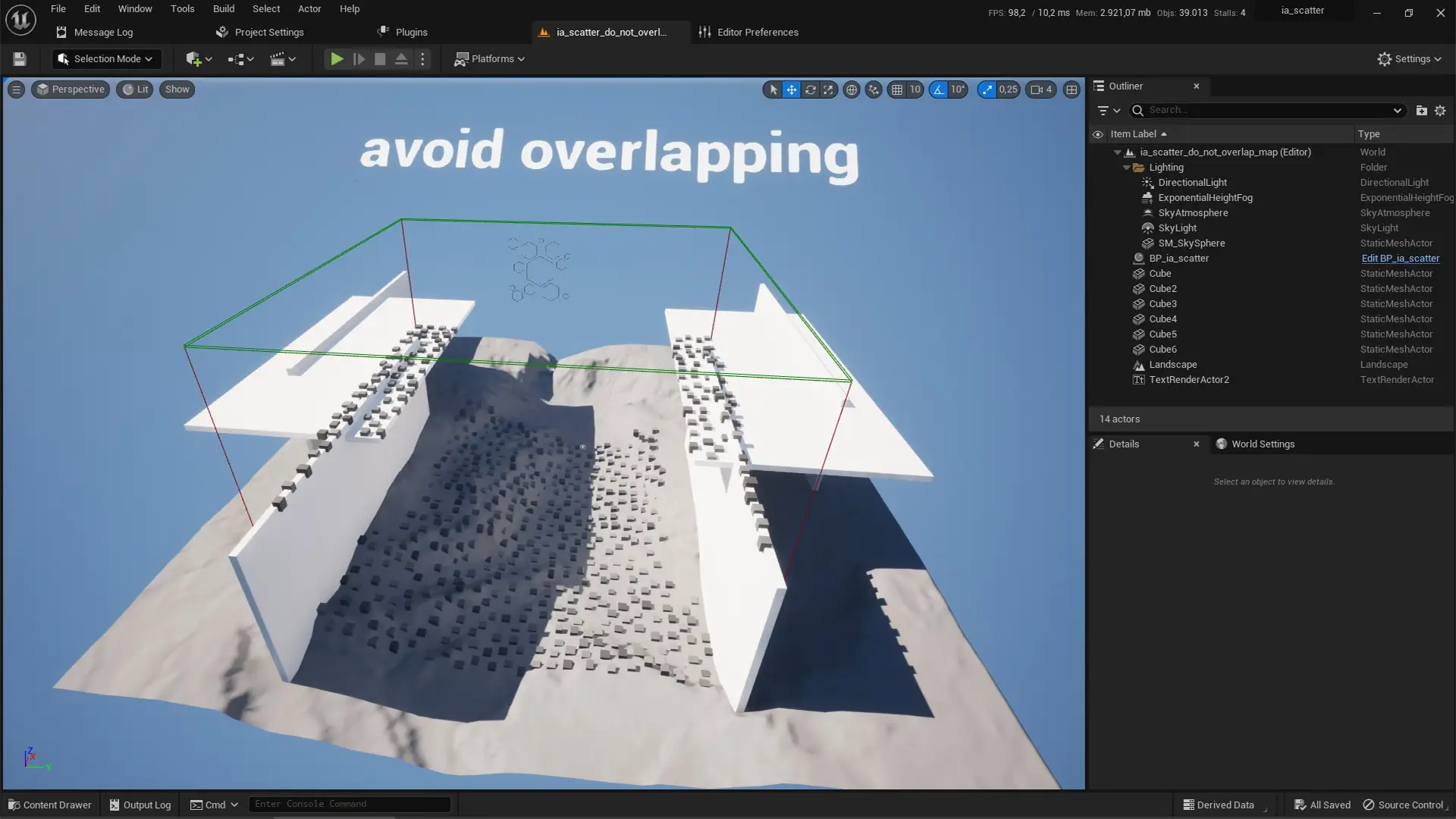1456x819 pixels.
Task: Click the viewport layout maximize icon
Action: 1072,89
